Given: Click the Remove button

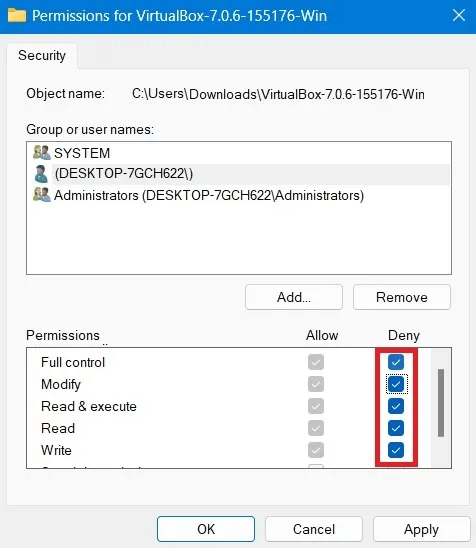Looking at the screenshot, I should [402, 297].
